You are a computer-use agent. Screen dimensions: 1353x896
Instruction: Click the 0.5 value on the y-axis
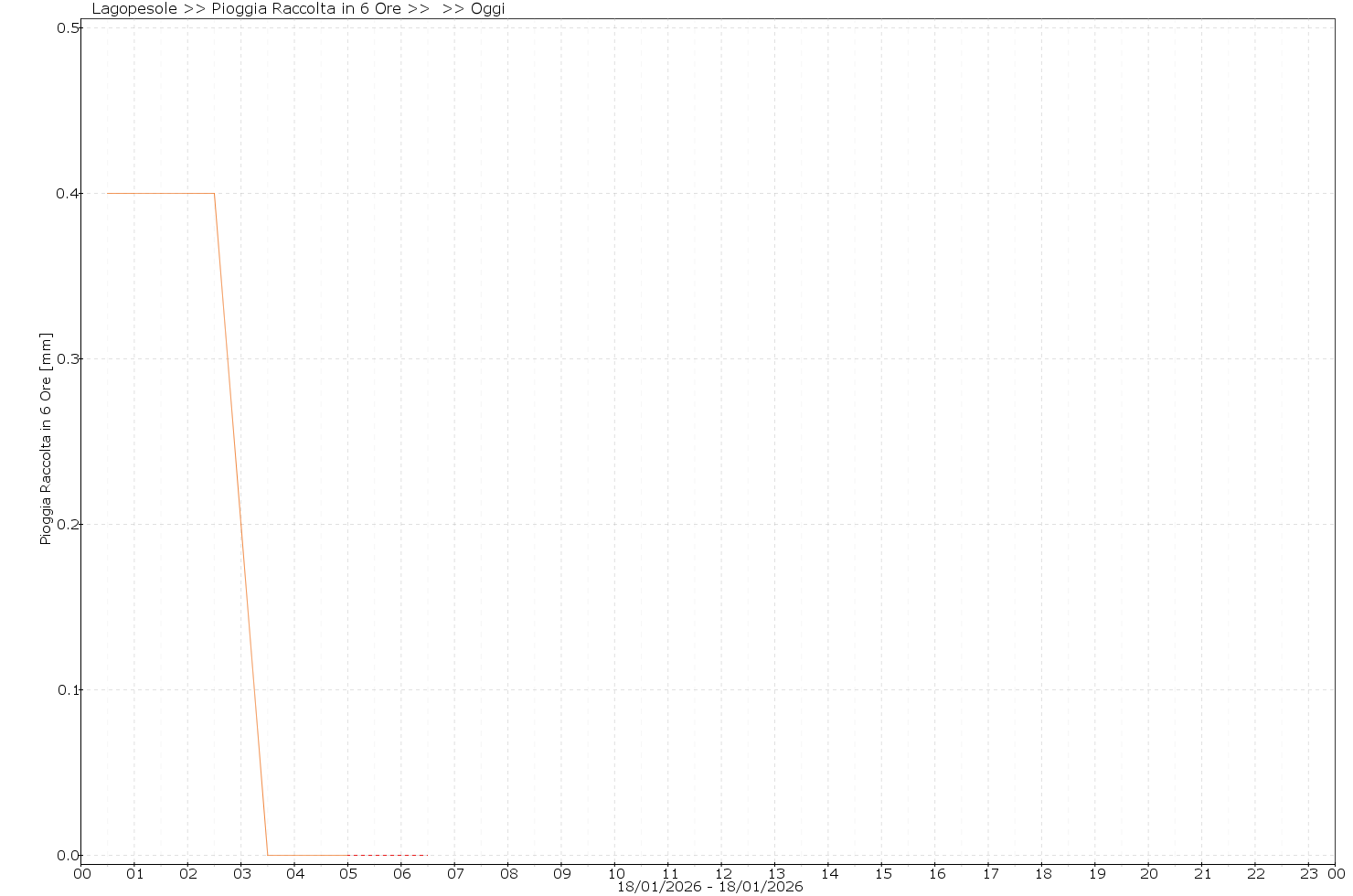tap(66, 27)
